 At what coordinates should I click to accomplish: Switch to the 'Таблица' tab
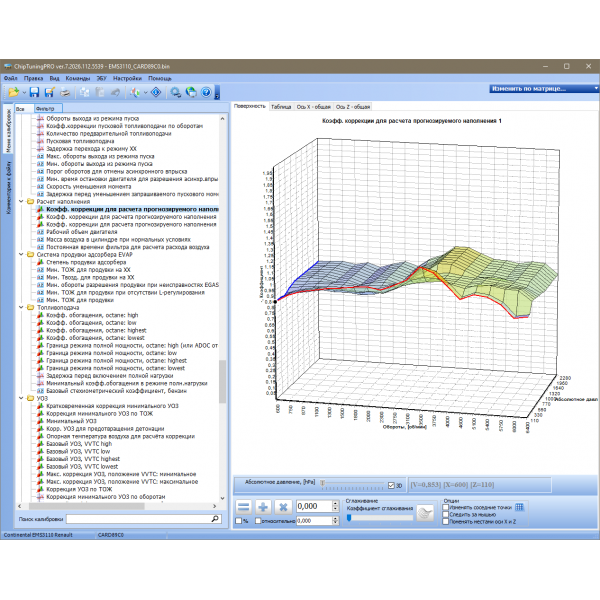[281, 106]
